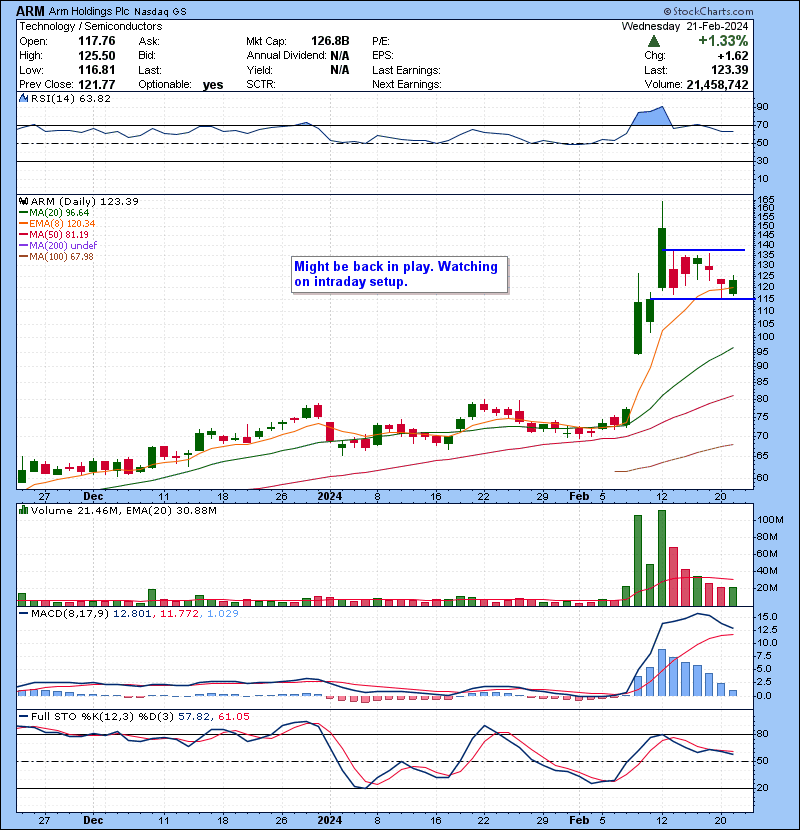Click the volume bars icon beside Volume label
The width and height of the screenshot is (800, 830).
(23, 511)
